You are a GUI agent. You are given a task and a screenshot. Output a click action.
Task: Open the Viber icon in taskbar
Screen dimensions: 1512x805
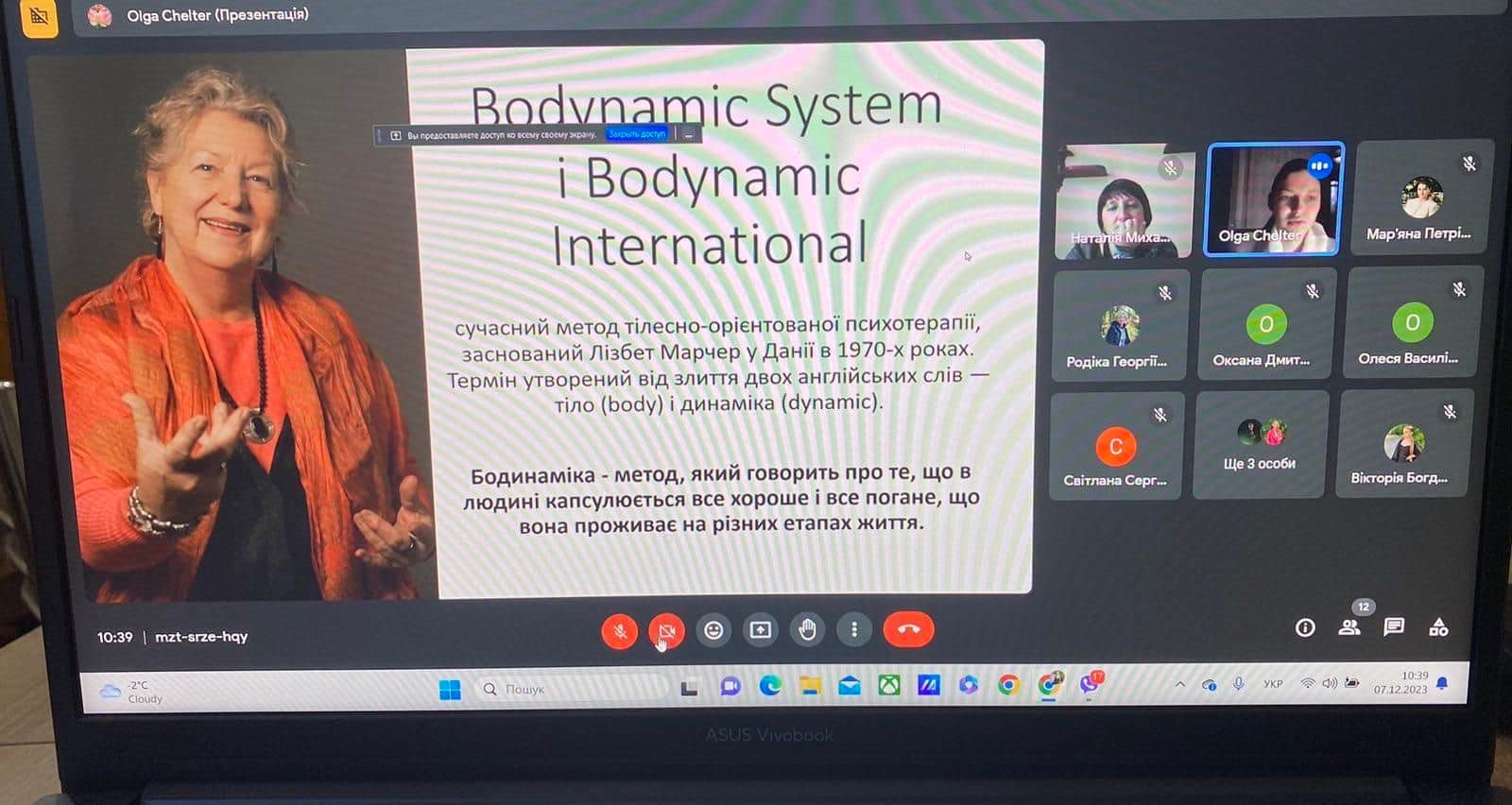1090,684
